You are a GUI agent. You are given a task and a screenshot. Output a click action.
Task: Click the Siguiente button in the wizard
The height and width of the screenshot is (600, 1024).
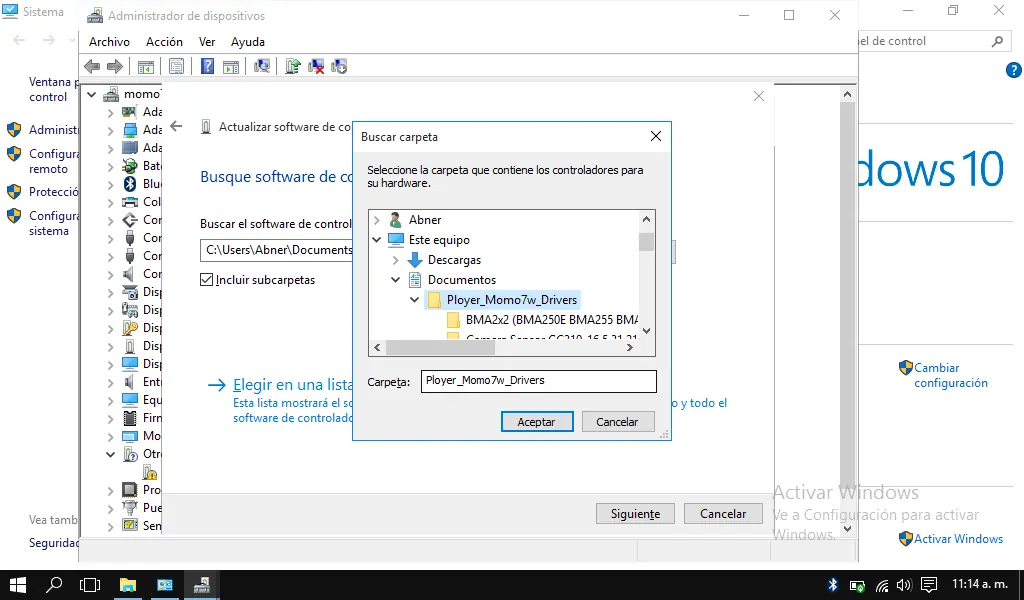coord(635,514)
